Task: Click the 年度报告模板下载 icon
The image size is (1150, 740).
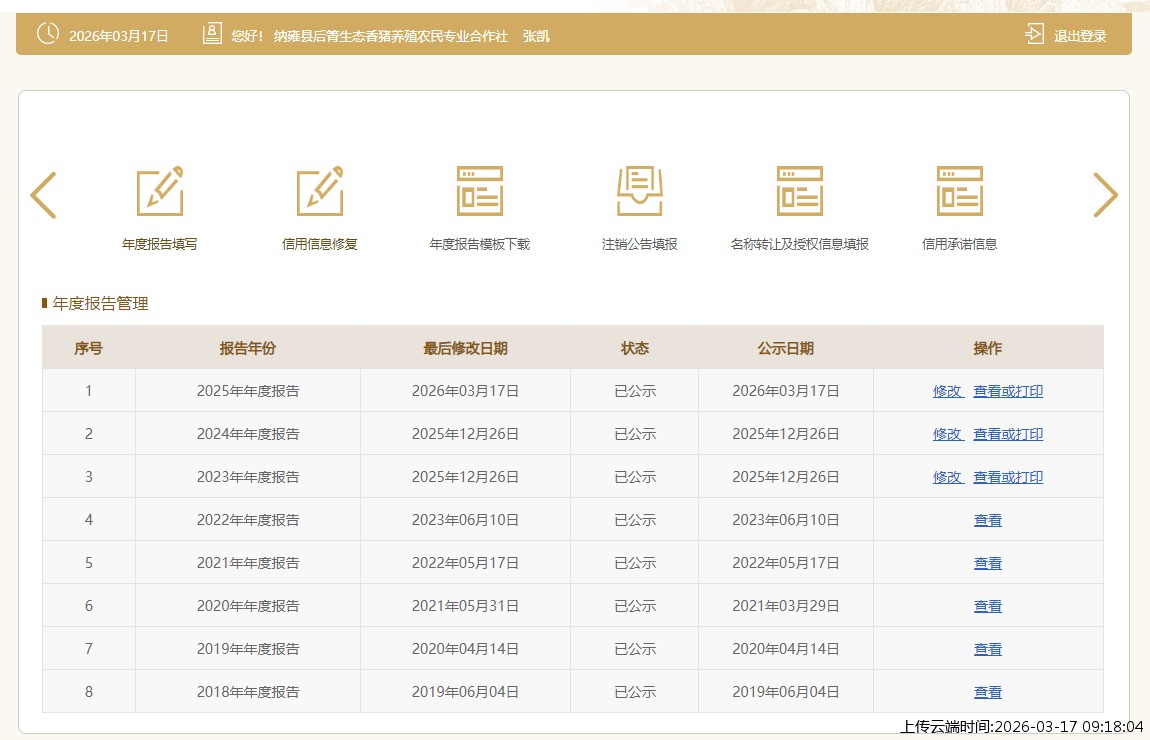Action: [x=480, y=191]
